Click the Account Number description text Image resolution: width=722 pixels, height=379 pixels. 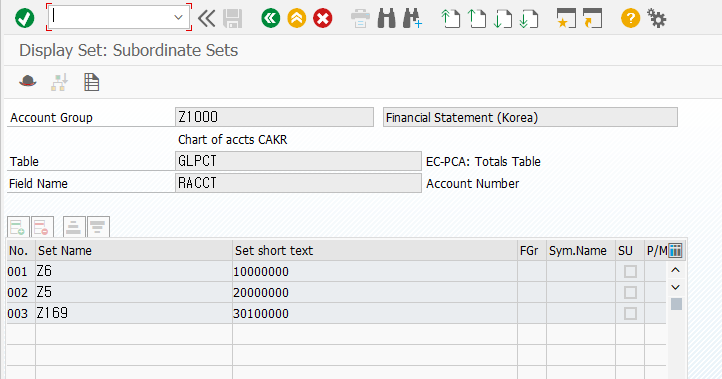(472, 183)
